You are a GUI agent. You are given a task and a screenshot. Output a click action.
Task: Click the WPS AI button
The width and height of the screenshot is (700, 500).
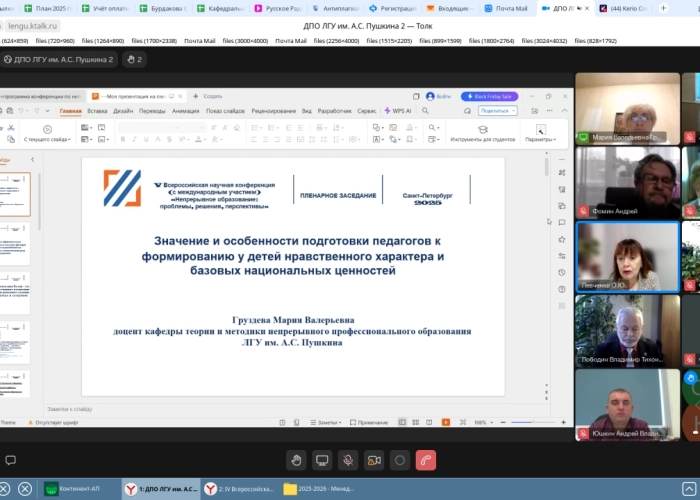coord(398,111)
